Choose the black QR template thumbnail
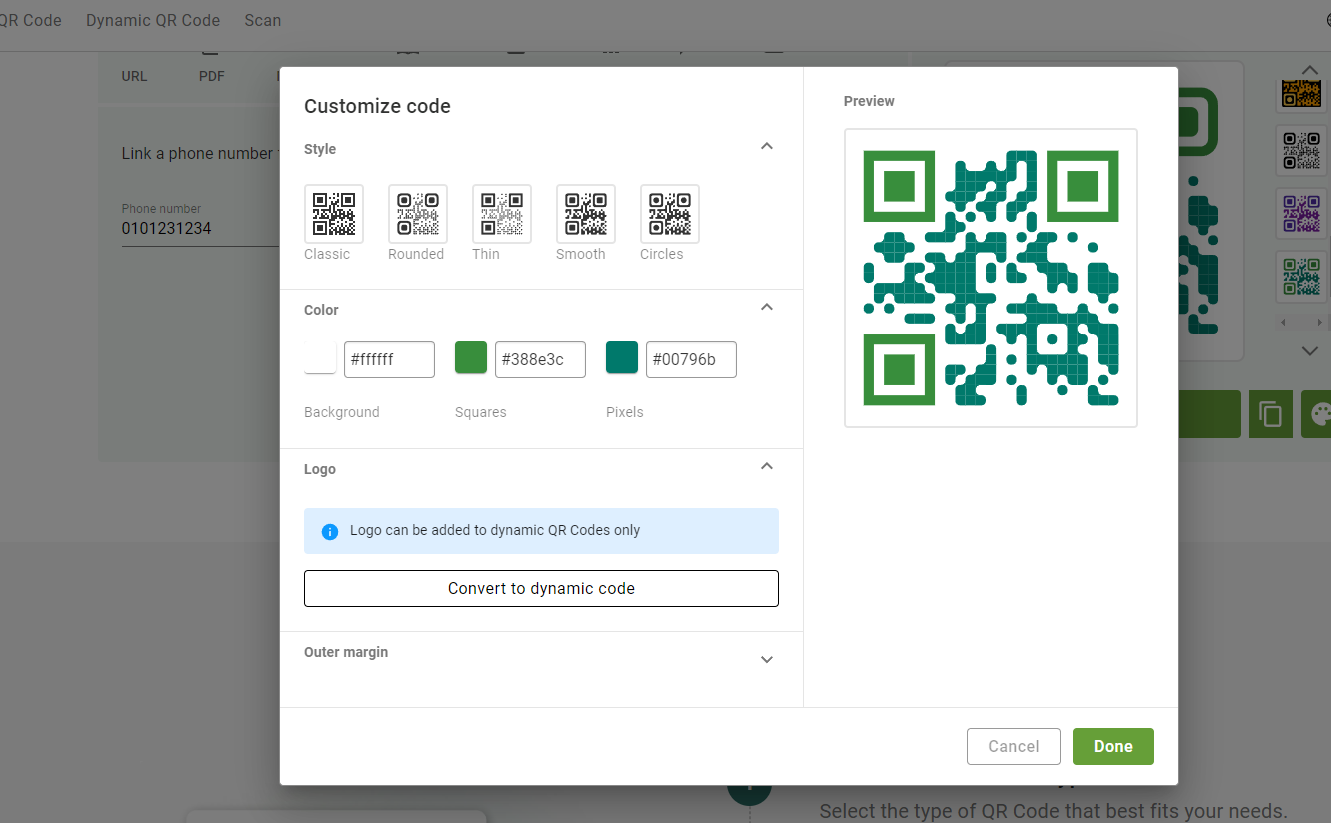The image size is (1331, 823). tap(1302, 150)
